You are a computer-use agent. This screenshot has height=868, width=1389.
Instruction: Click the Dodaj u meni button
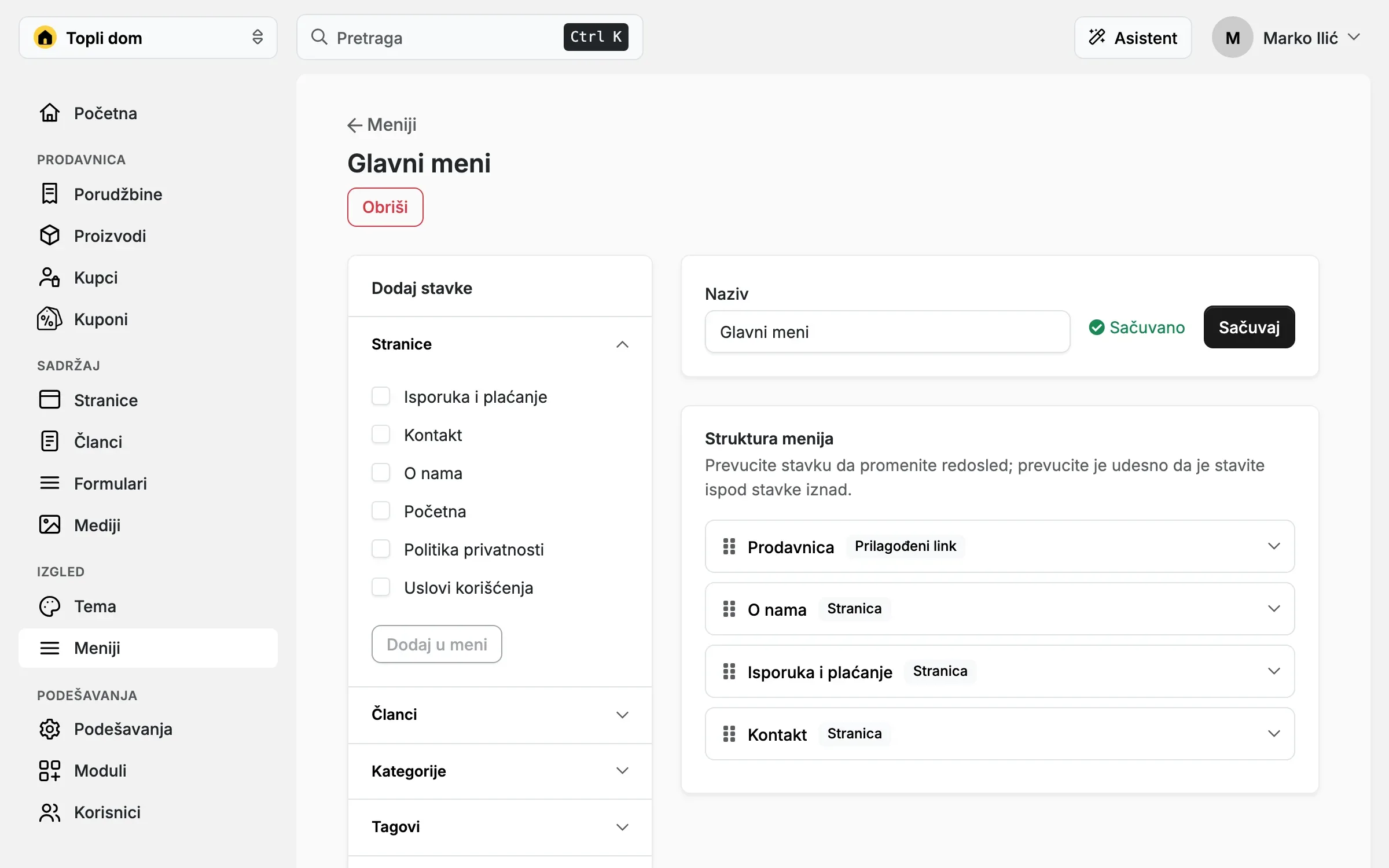pyautogui.click(x=437, y=644)
